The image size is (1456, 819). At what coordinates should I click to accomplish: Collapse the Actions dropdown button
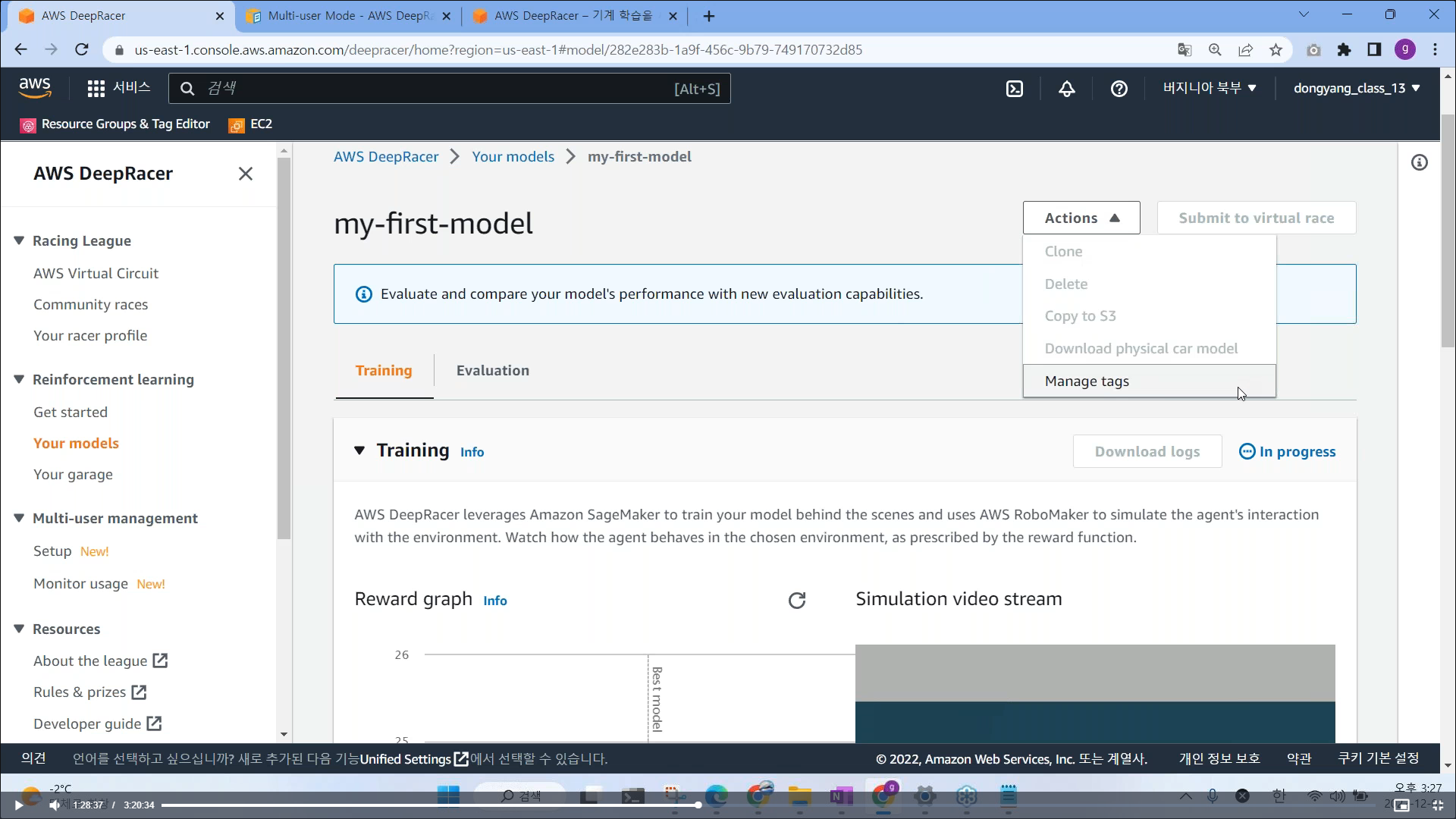click(x=1081, y=218)
